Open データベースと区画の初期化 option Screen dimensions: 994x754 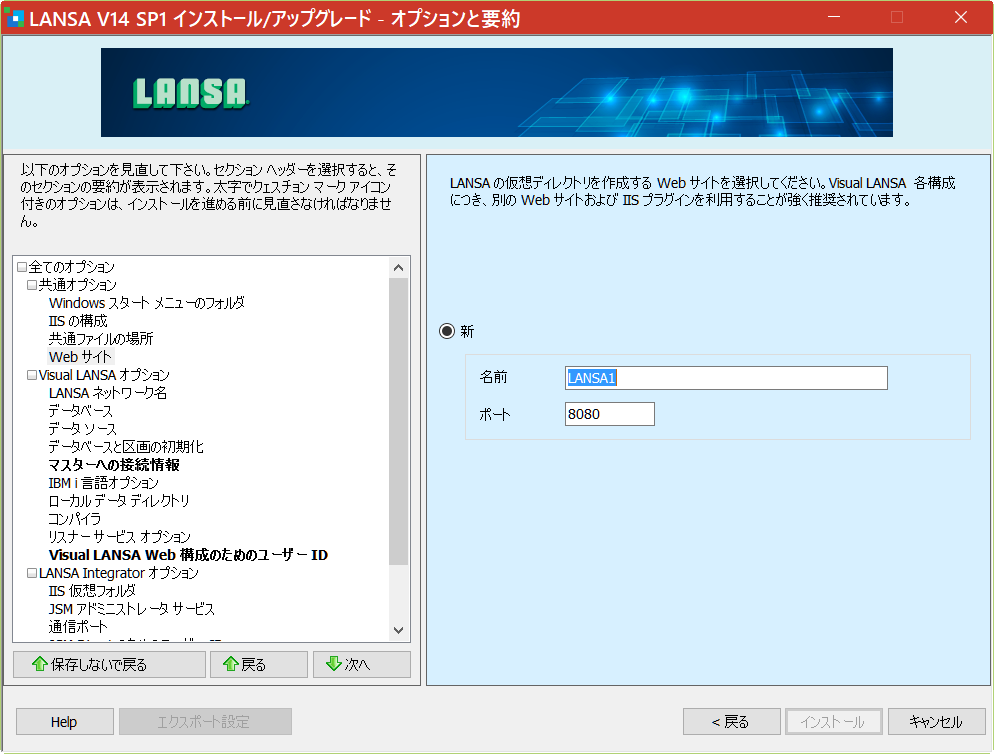point(126,447)
